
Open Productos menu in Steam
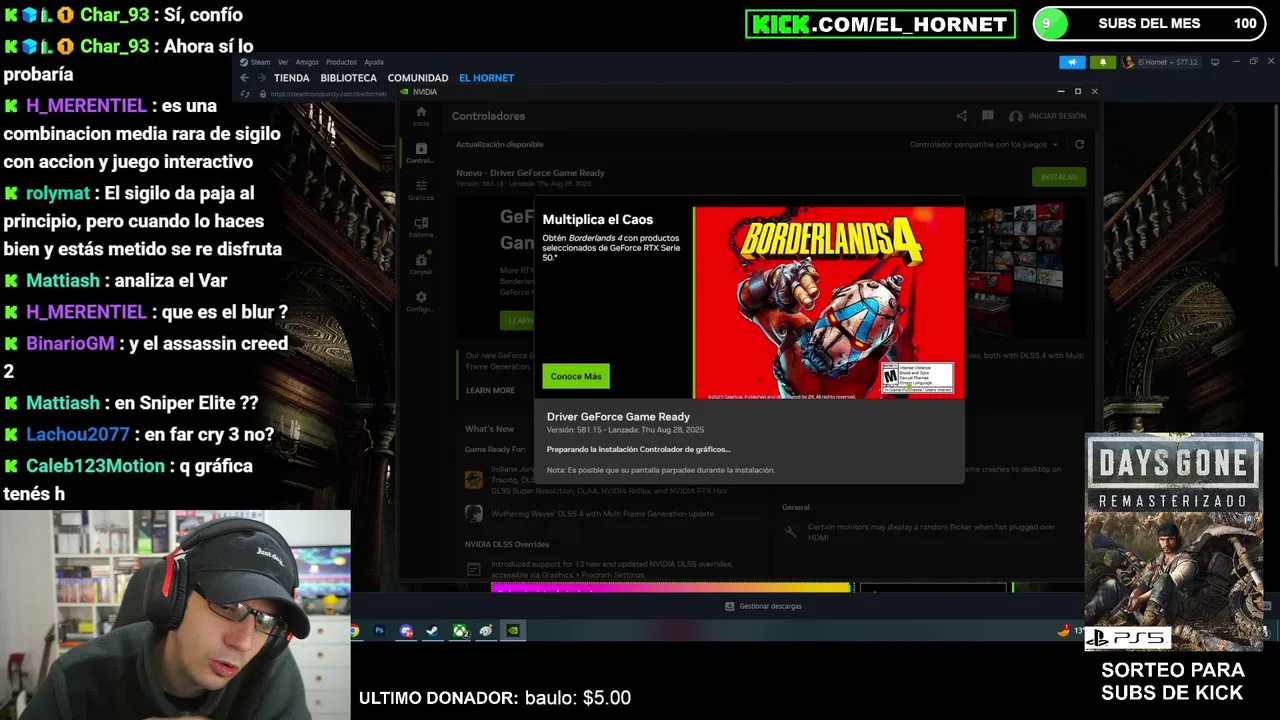click(x=341, y=62)
